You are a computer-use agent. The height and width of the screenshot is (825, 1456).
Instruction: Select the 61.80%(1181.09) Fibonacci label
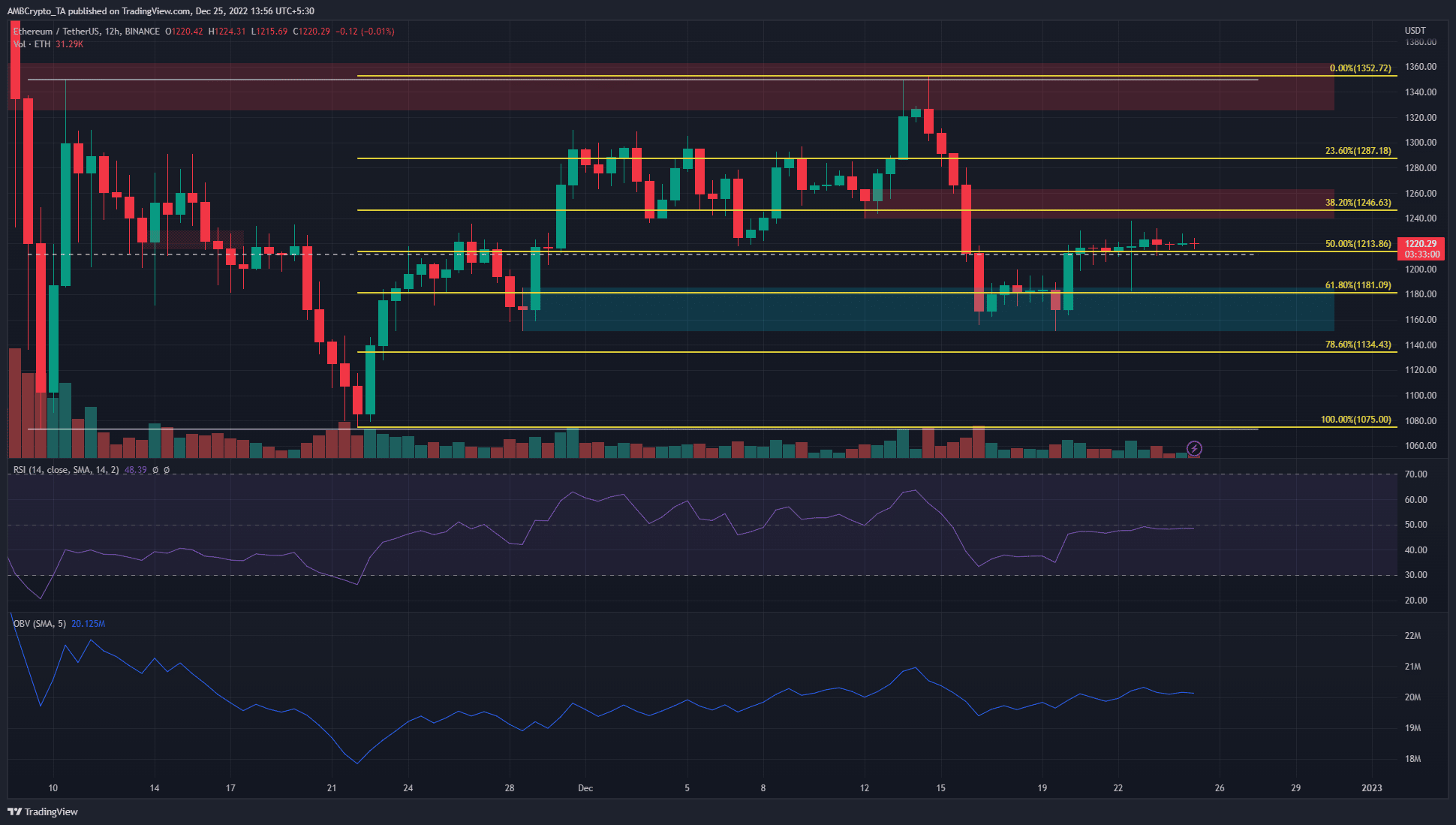click(1358, 285)
